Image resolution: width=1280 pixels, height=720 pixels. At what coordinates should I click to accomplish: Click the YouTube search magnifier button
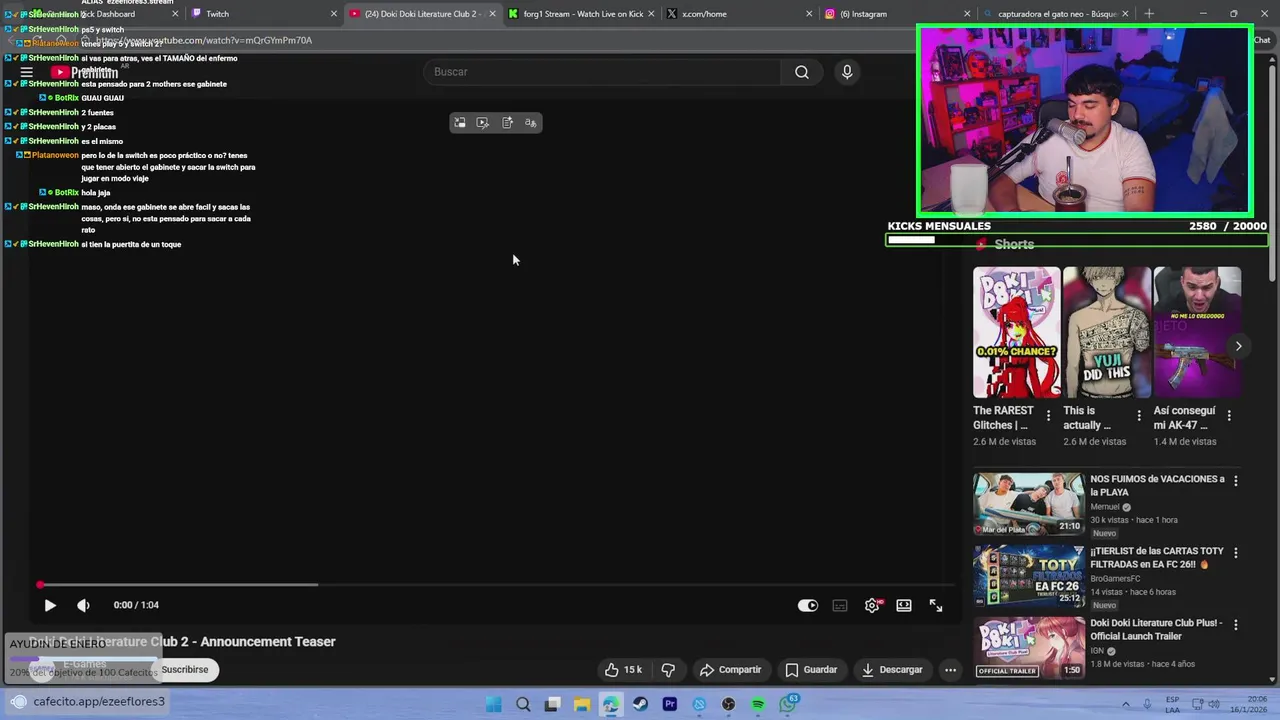[802, 72]
